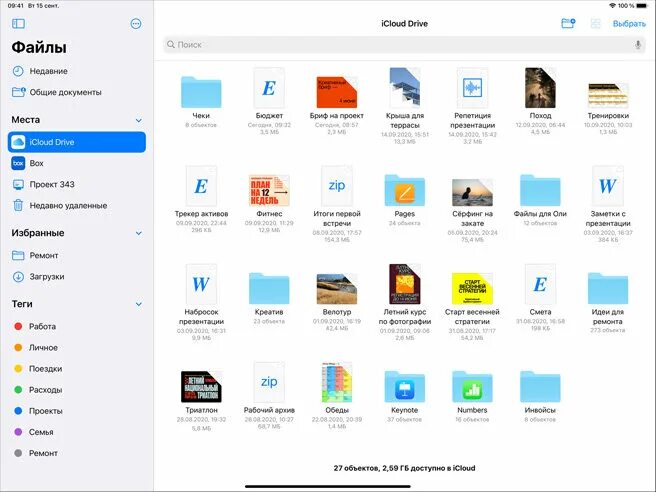Collapse the Теги section chevron
This screenshot has height=492, width=656.
[x=139, y=305]
